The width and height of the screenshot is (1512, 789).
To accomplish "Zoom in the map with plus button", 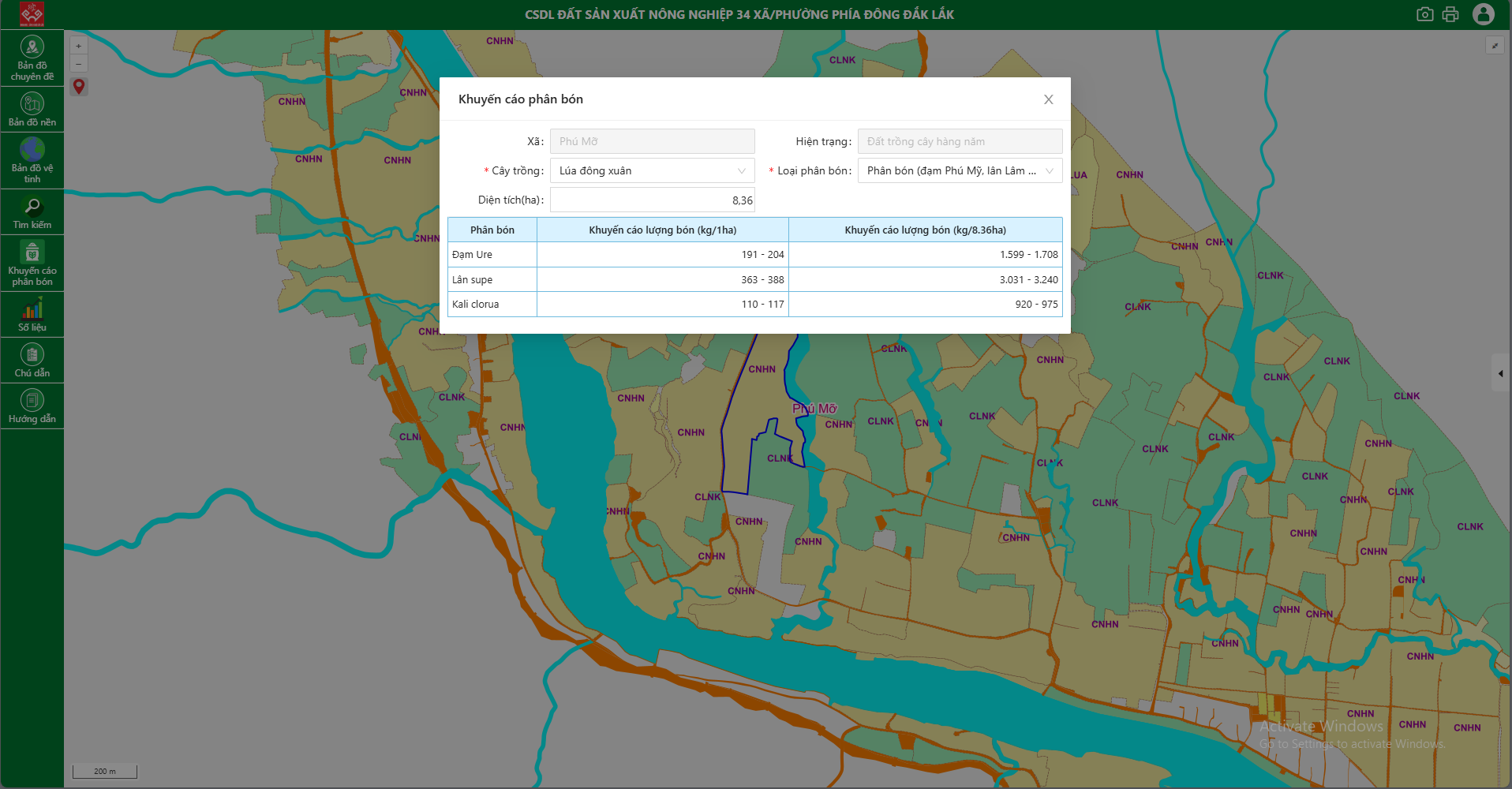I will 79,46.
